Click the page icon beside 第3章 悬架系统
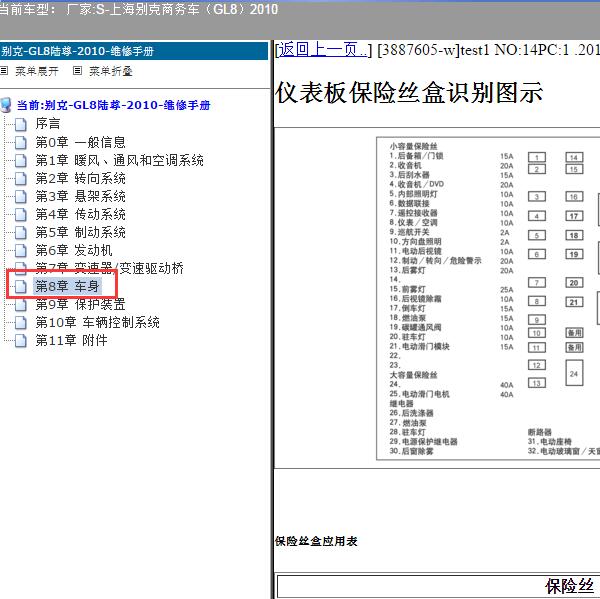This screenshot has height=599, width=600. pyautogui.click(x=21, y=196)
